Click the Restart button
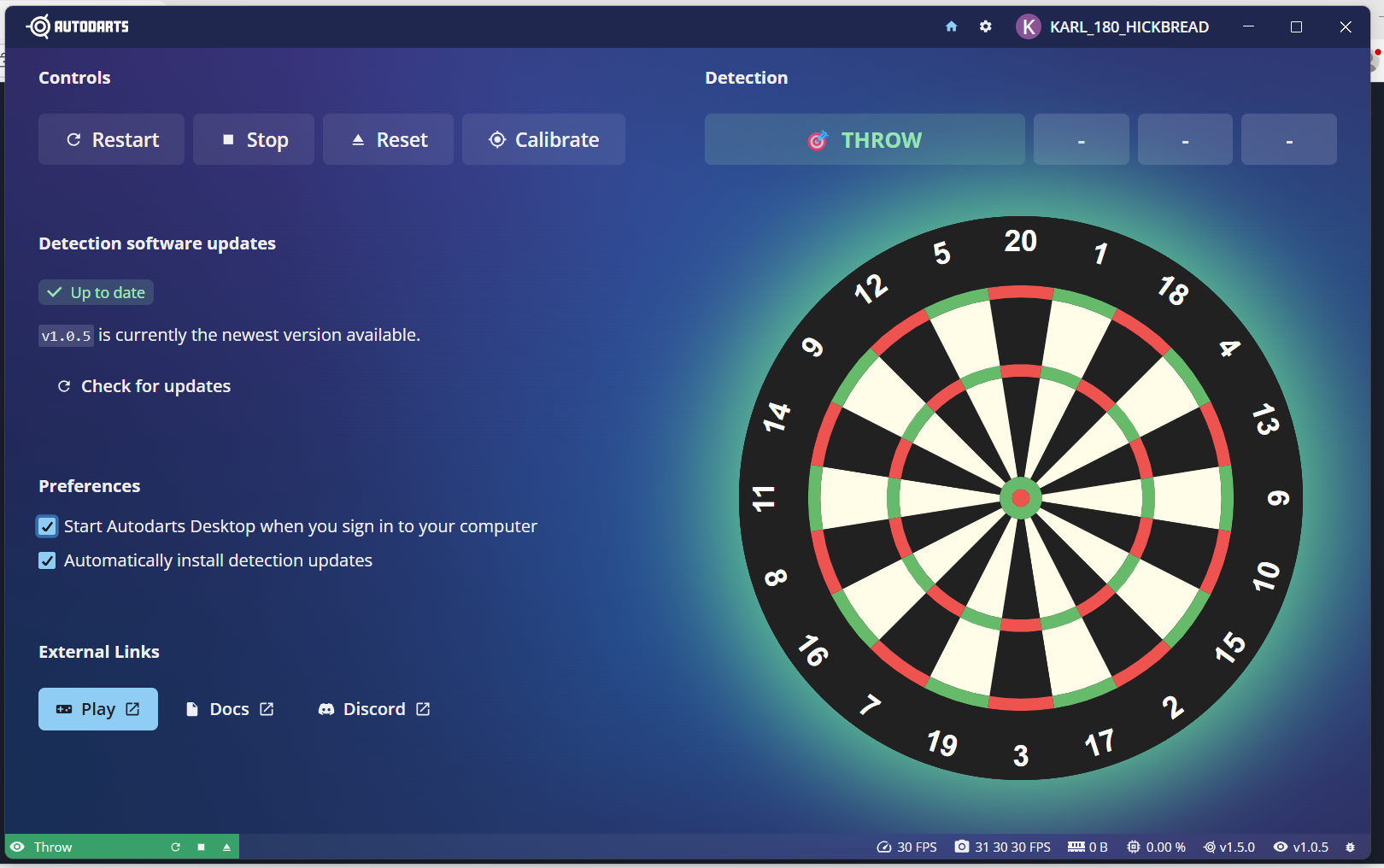Image resolution: width=1384 pixels, height=868 pixels. [111, 139]
